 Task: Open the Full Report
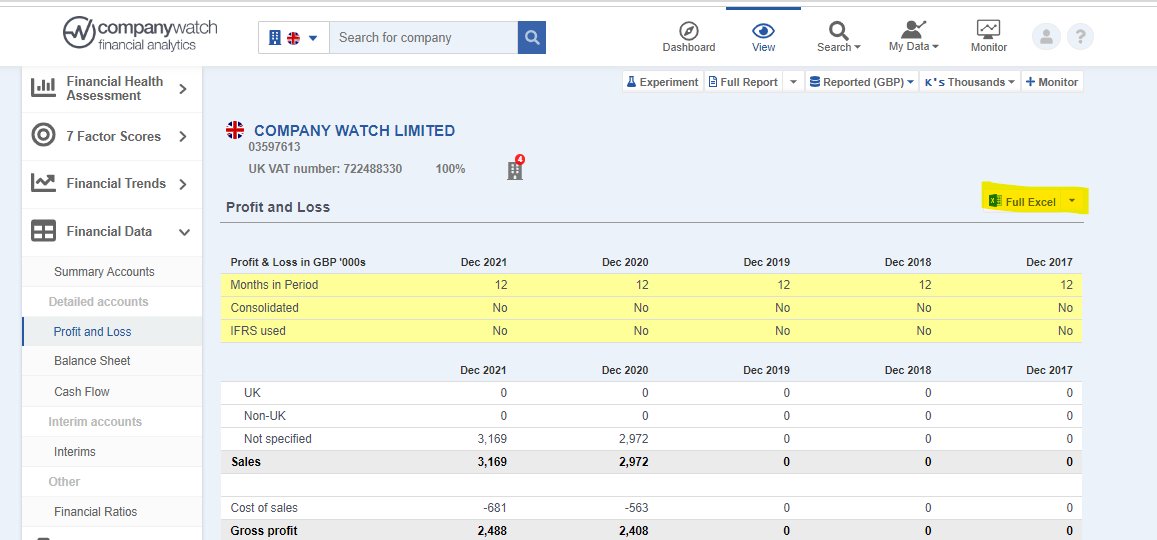(x=742, y=82)
